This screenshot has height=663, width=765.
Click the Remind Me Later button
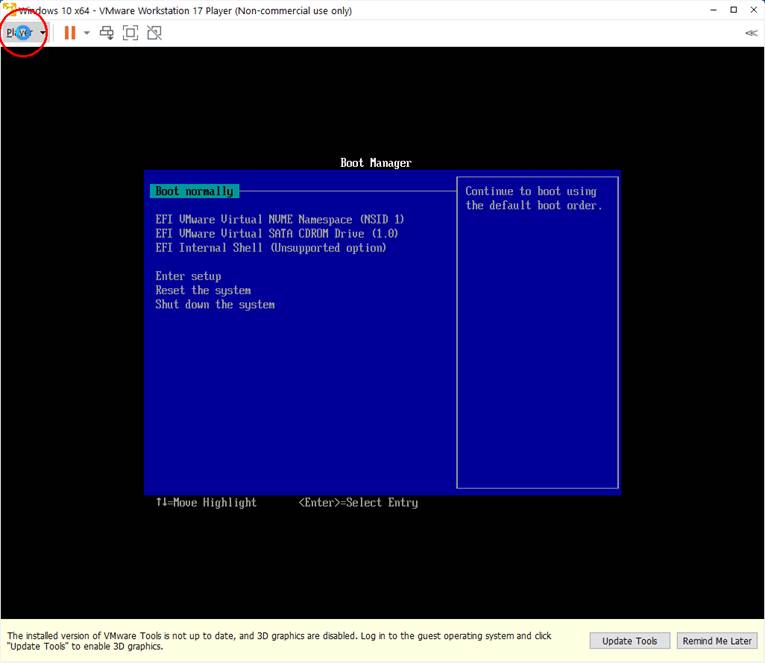pos(716,641)
